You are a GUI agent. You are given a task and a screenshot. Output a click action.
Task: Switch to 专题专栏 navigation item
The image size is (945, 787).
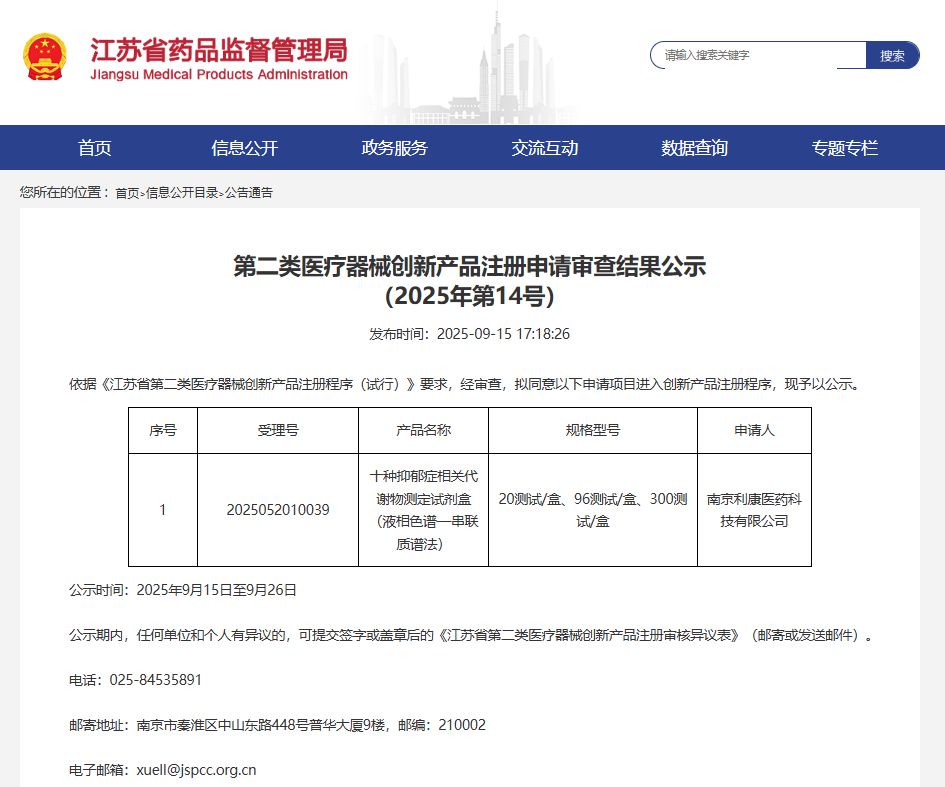845,148
